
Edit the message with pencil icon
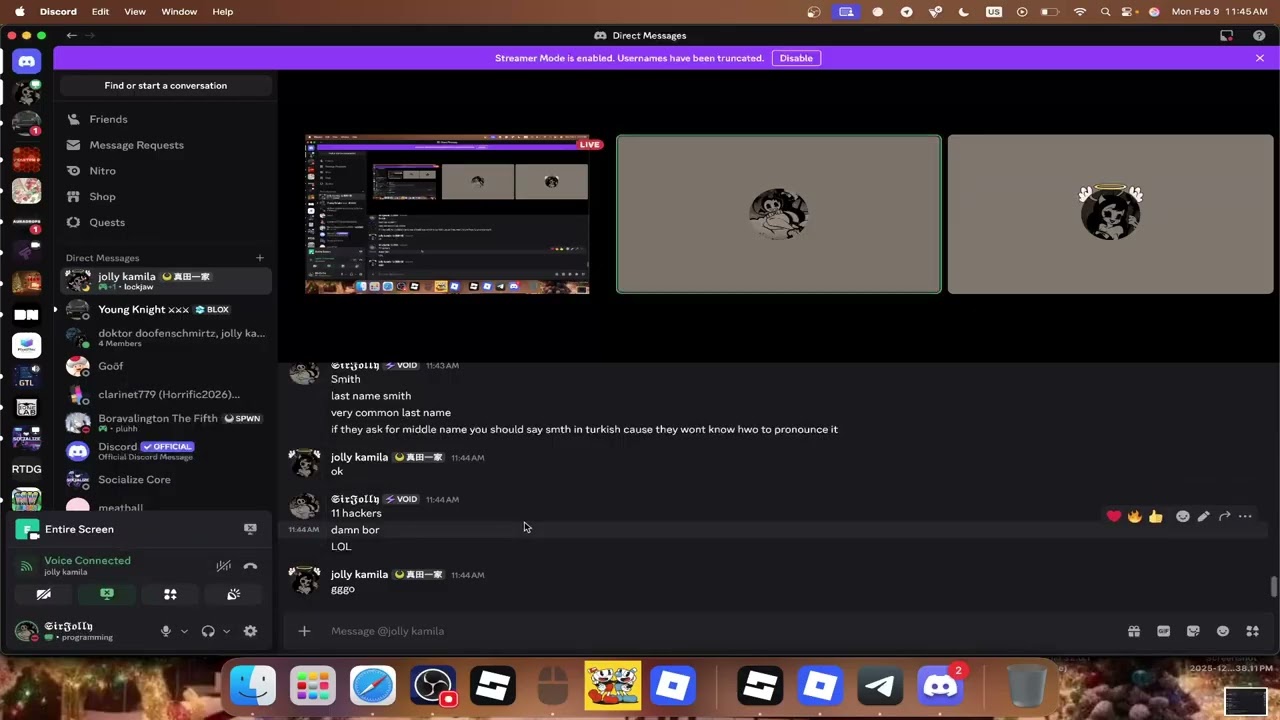pos(1204,516)
